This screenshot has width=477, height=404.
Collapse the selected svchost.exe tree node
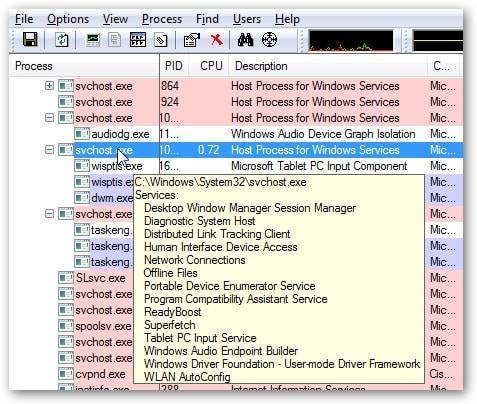(49, 150)
